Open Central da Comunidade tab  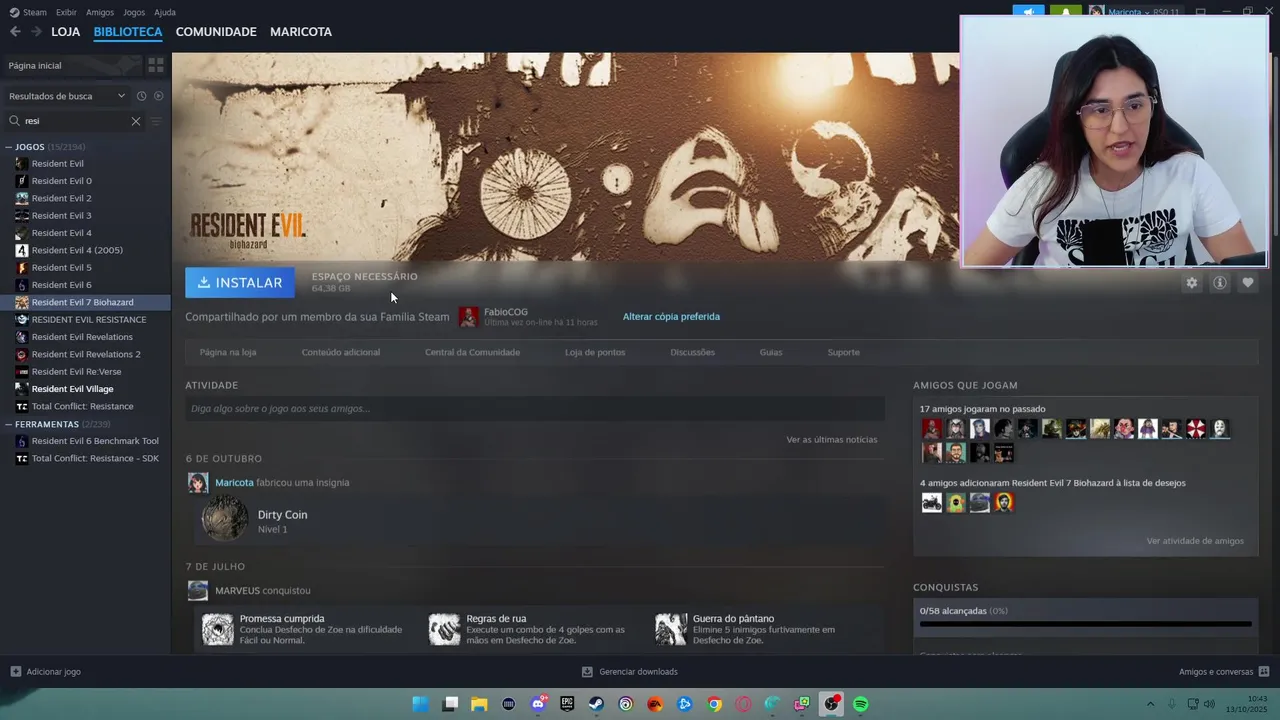pyautogui.click(x=472, y=352)
